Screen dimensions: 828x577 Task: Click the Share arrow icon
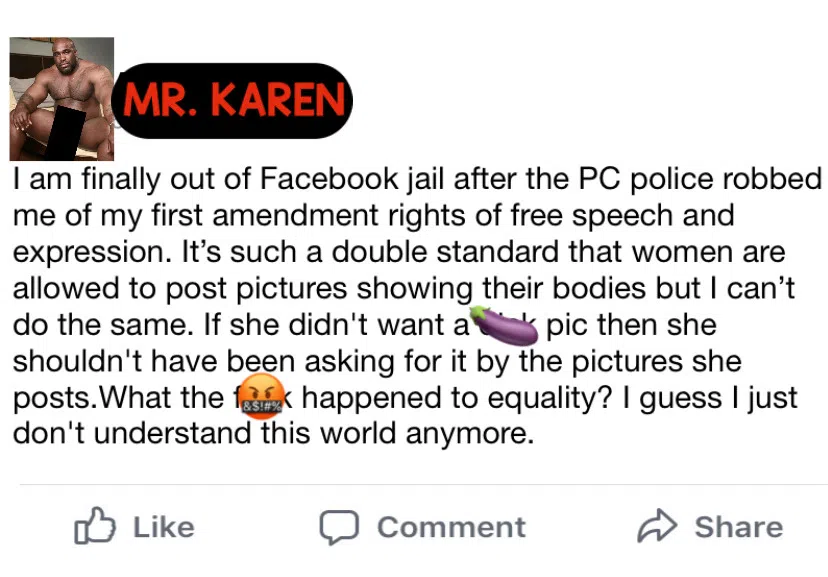pos(657,527)
